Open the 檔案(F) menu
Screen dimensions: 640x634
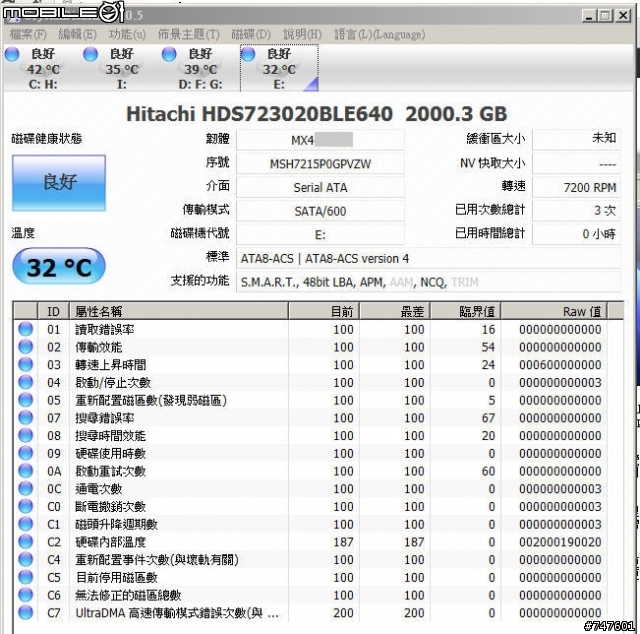(28, 34)
